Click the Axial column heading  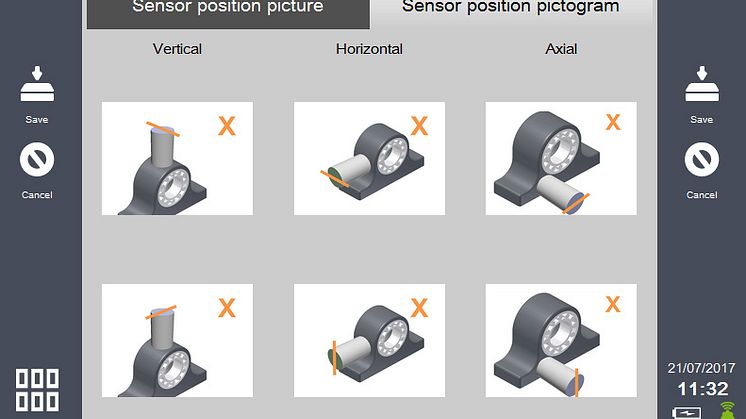point(561,48)
